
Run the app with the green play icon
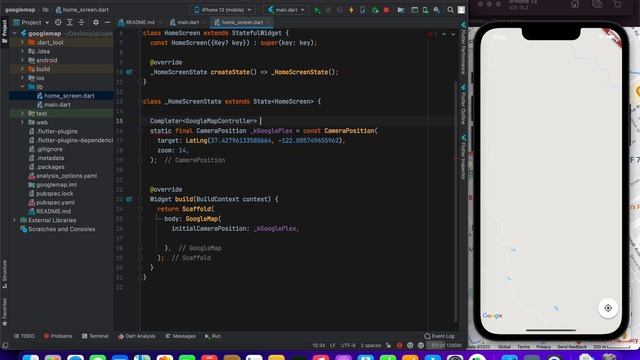[317, 10]
